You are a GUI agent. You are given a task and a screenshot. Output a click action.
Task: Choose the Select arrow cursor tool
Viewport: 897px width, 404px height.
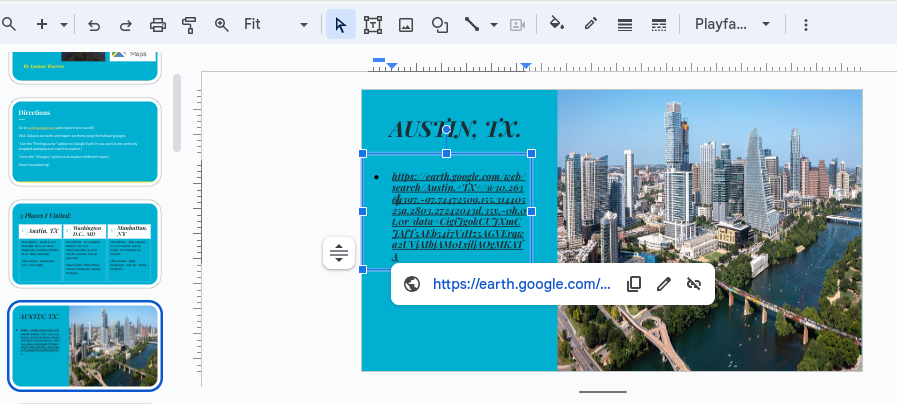[x=341, y=25]
